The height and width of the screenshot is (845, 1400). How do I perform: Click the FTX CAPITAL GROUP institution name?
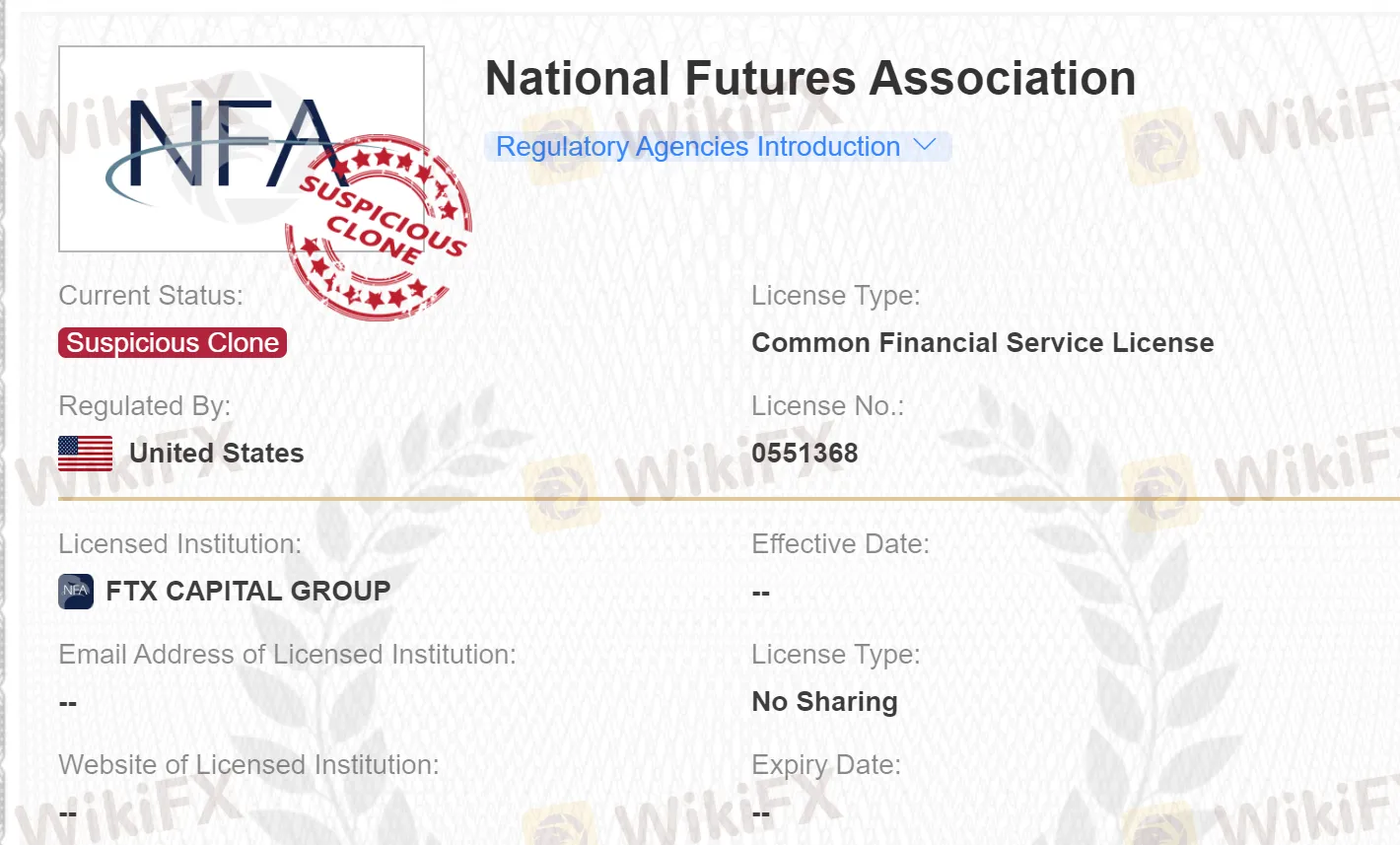pos(247,591)
